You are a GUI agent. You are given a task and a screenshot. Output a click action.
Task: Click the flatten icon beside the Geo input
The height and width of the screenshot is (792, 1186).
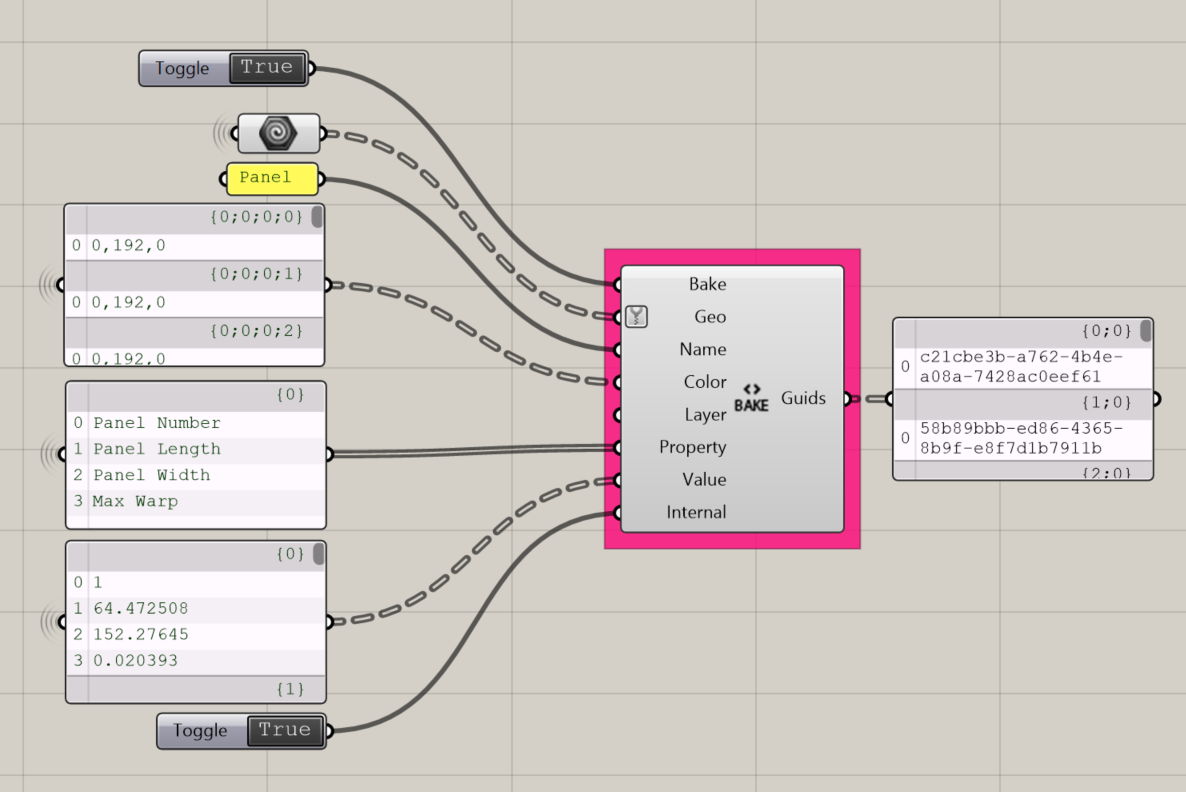coord(636,316)
